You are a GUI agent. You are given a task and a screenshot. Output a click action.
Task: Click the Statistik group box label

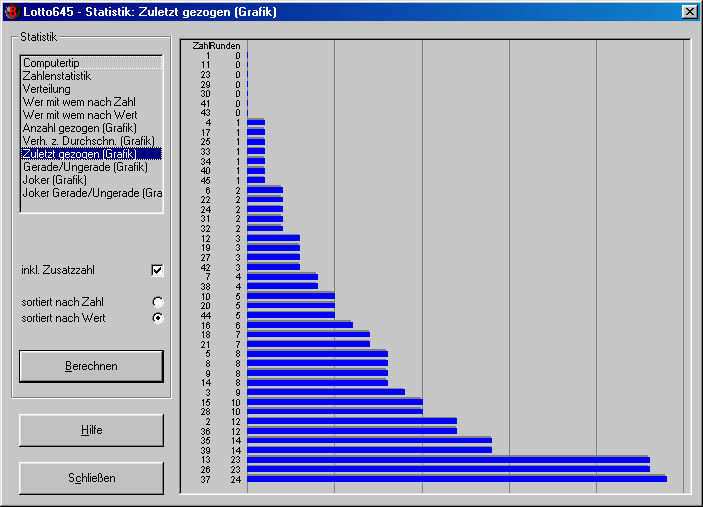pos(39,37)
